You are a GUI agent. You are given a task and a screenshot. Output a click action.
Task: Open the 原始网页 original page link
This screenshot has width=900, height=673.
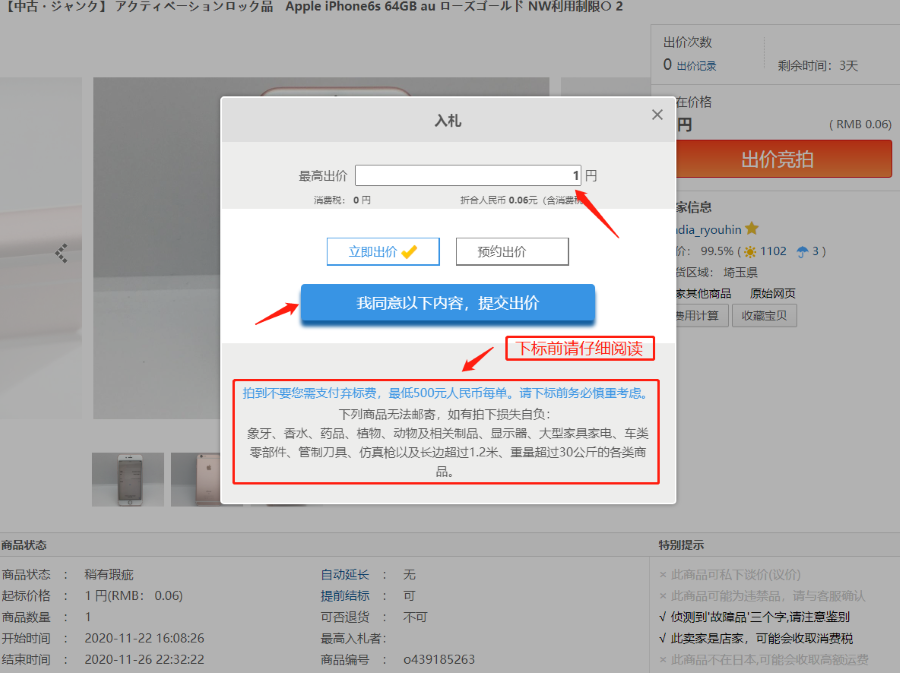pos(774,293)
